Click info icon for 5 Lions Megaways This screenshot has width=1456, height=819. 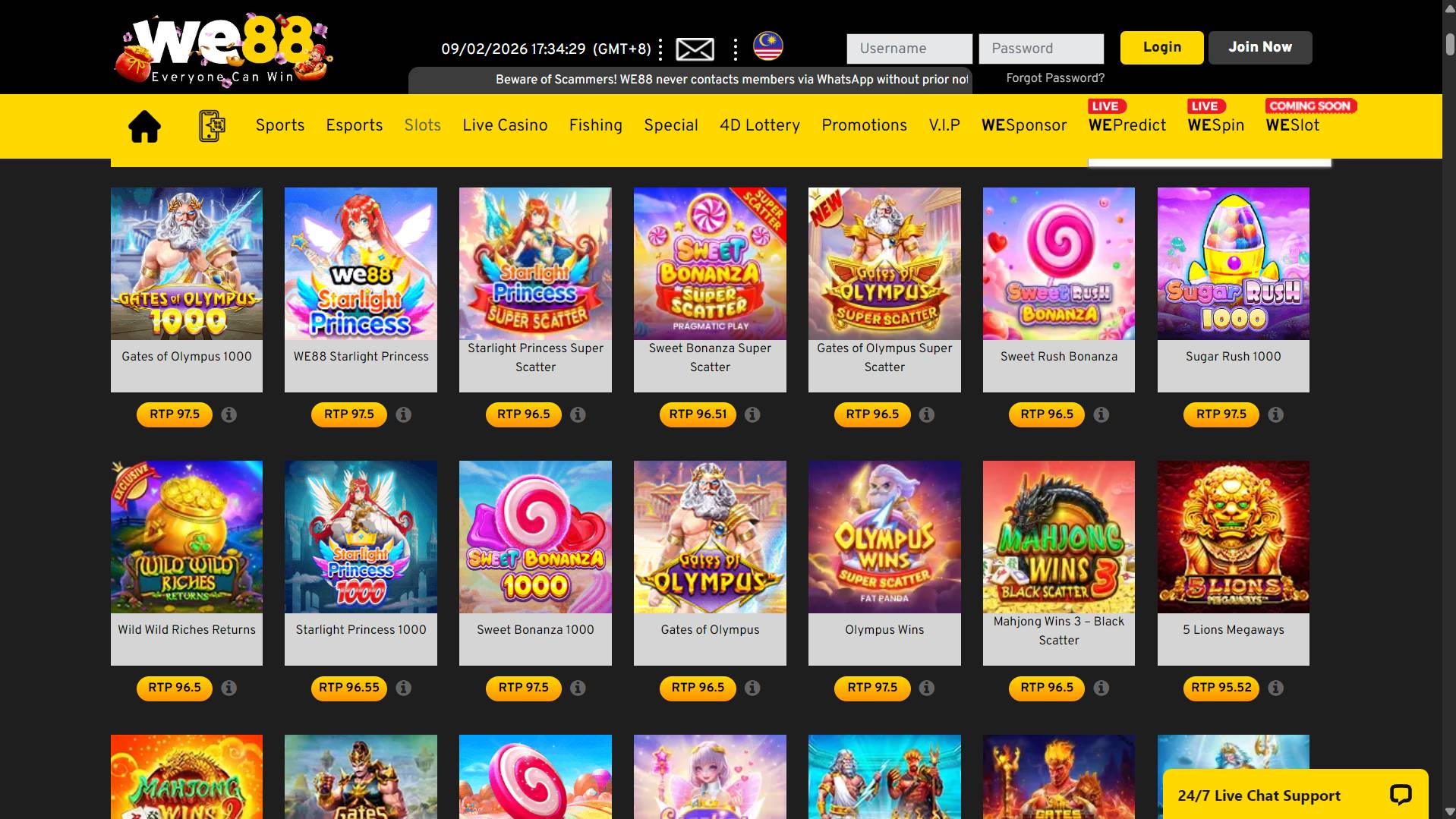pos(1275,688)
